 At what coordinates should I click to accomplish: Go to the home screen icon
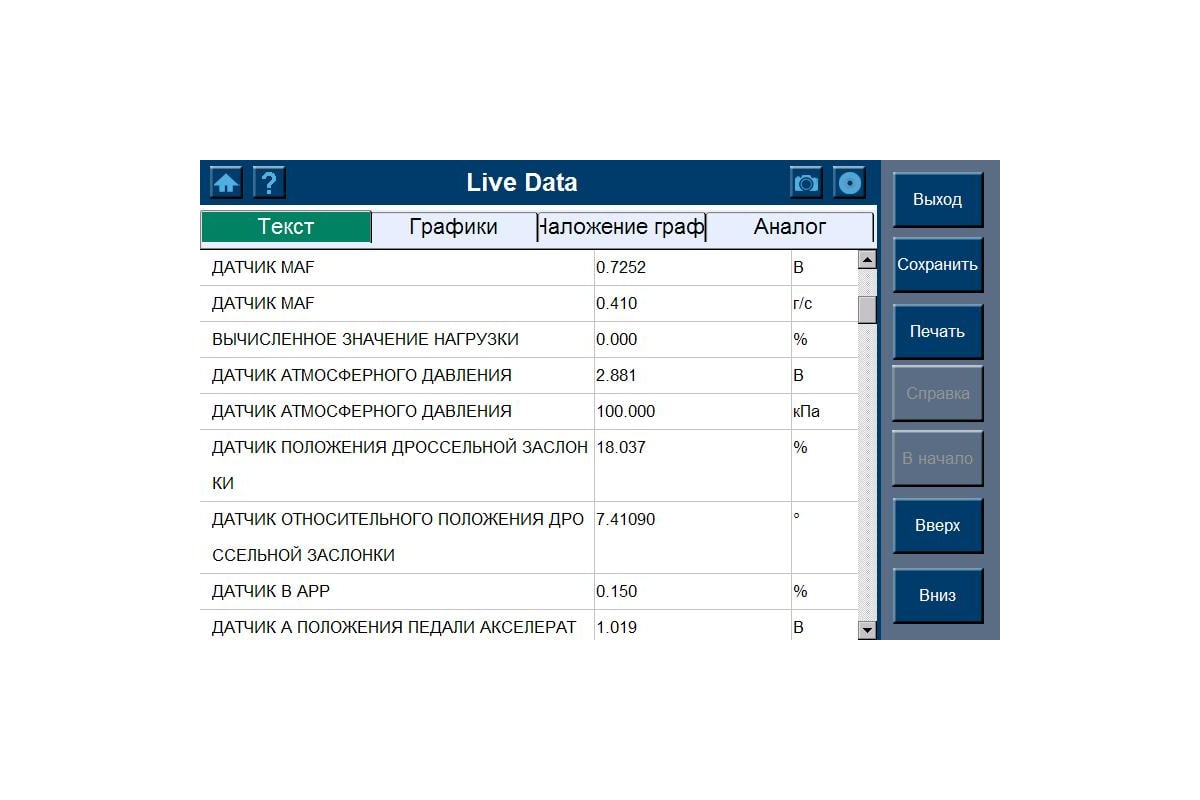[x=227, y=183]
